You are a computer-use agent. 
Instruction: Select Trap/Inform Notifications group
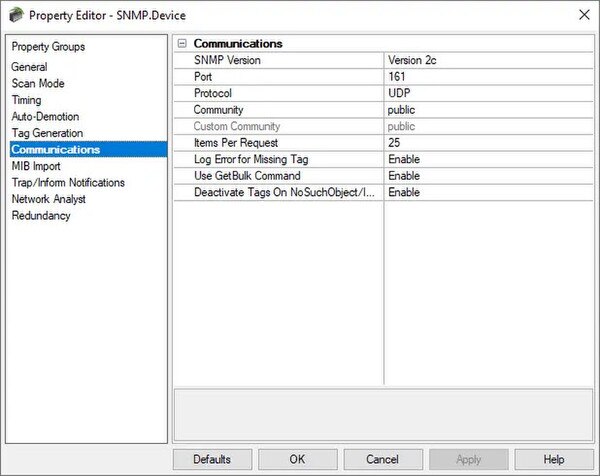point(68,183)
